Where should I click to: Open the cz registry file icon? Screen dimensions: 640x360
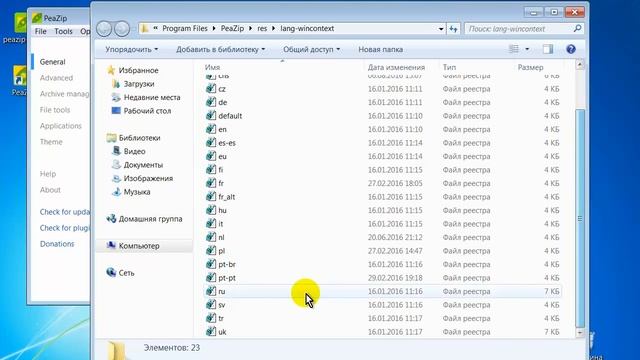211,89
